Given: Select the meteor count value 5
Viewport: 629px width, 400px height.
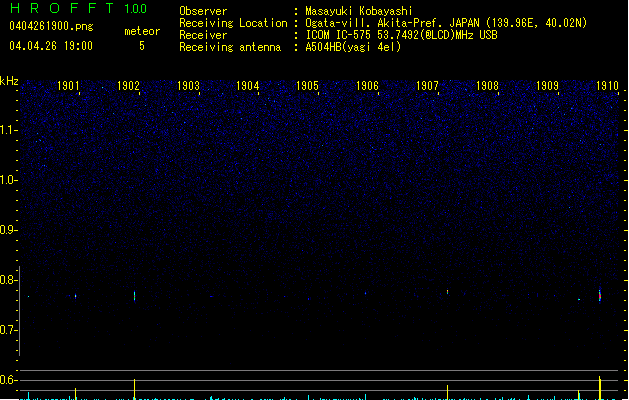Looking at the screenshot, I should (141, 46).
